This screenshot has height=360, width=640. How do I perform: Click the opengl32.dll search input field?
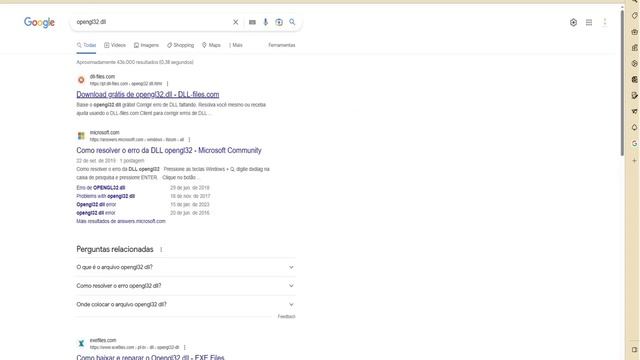coord(151,22)
